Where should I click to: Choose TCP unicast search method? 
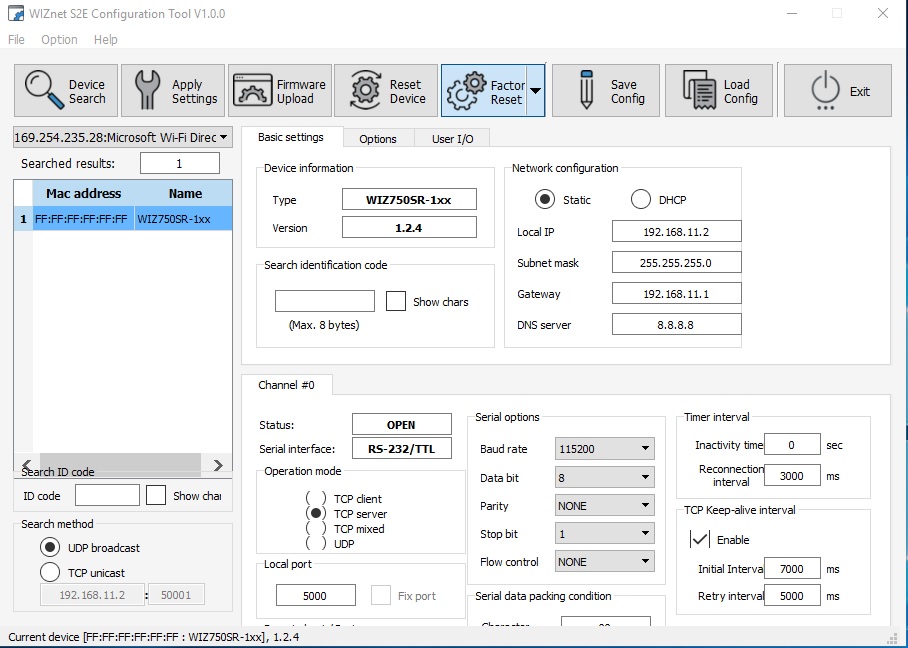coord(50,572)
